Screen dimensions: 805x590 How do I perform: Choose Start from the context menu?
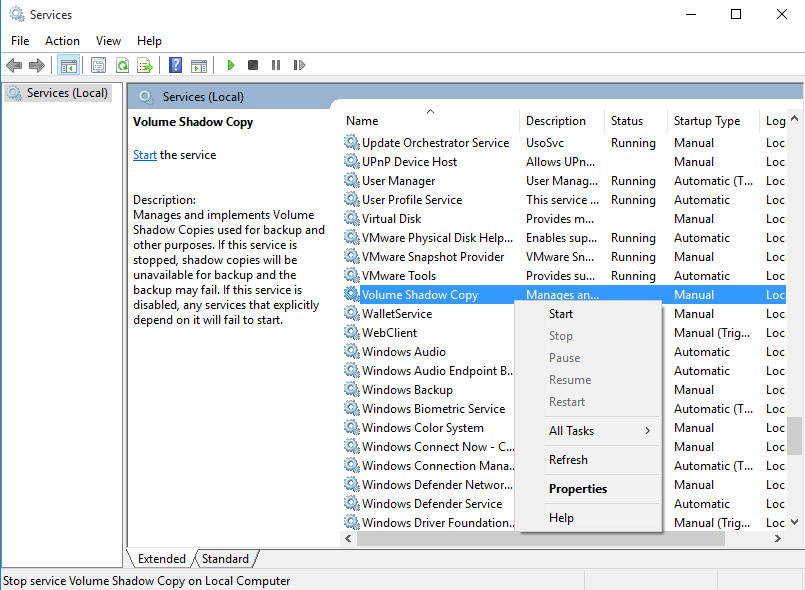coord(561,314)
